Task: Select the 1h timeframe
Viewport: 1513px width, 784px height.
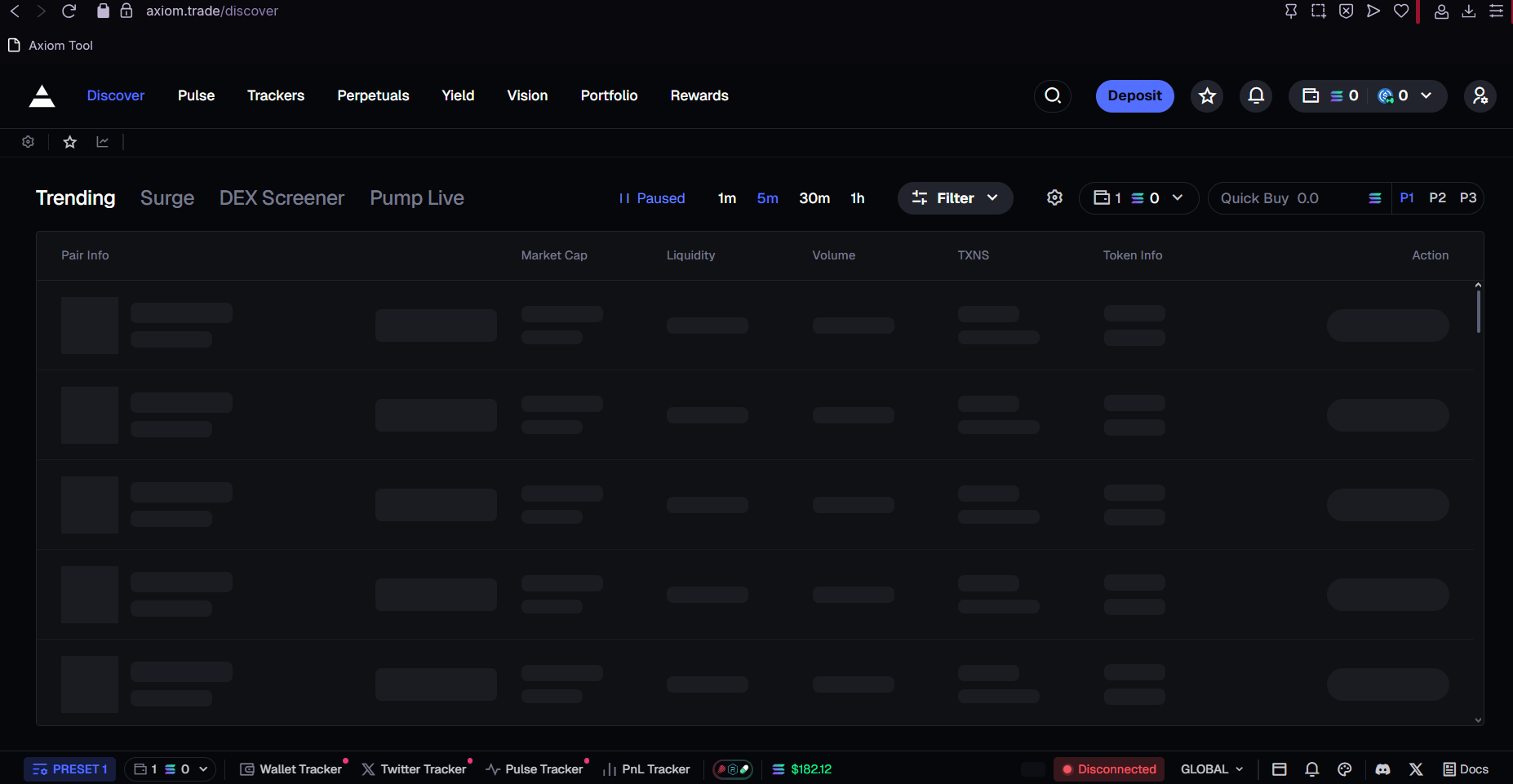Action: [857, 198]
